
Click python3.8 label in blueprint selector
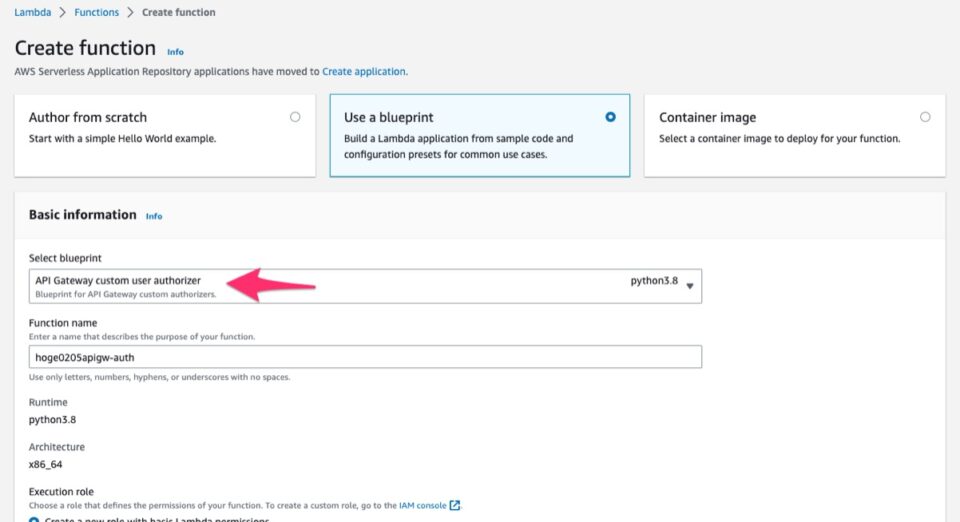click(x=653, y=281)
